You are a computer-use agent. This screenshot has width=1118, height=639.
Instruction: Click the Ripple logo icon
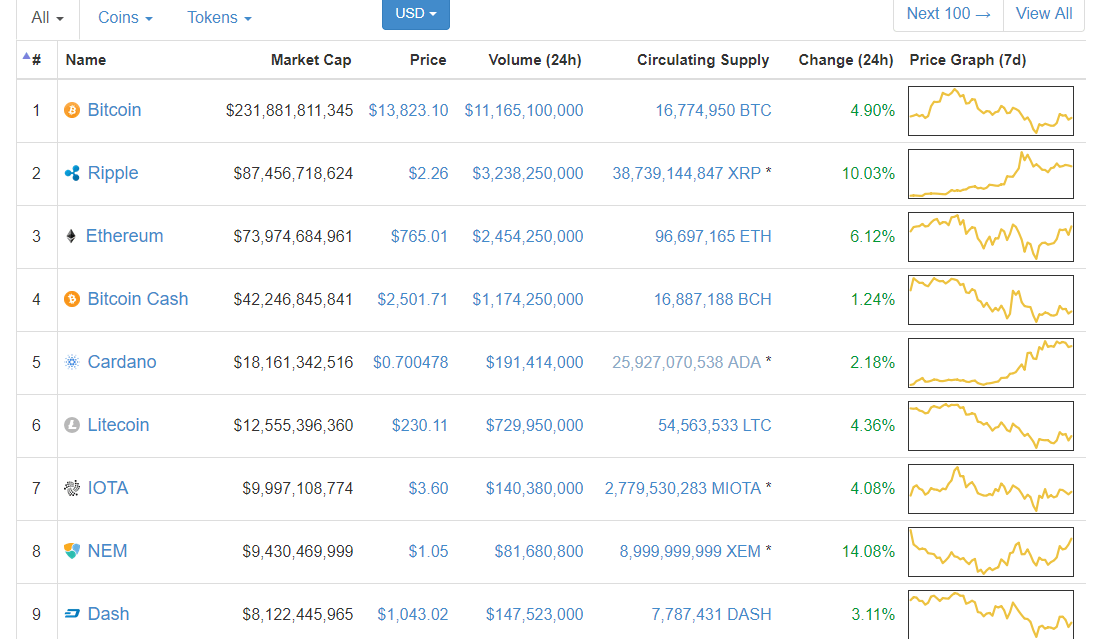[x=72, y=173]
